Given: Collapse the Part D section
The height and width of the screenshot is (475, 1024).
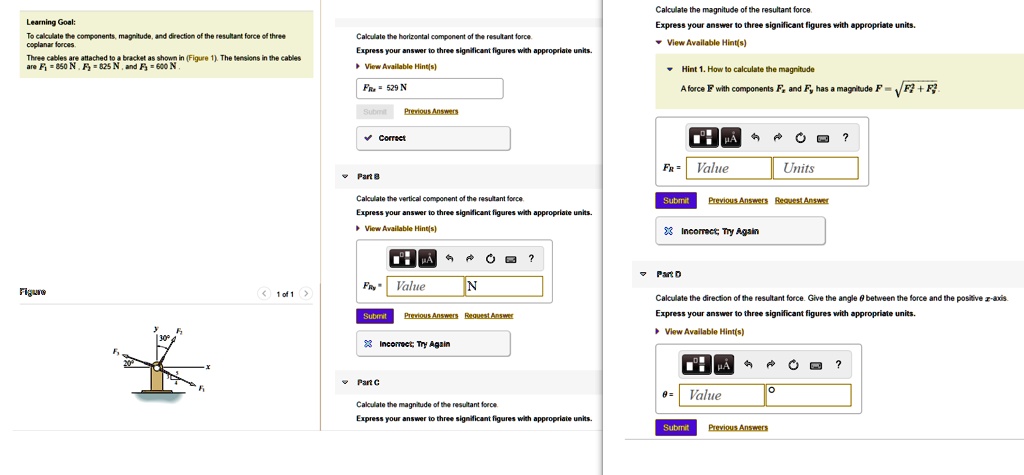Looking at the screenshot, I should pyautogui.click(x=643, y=273).
